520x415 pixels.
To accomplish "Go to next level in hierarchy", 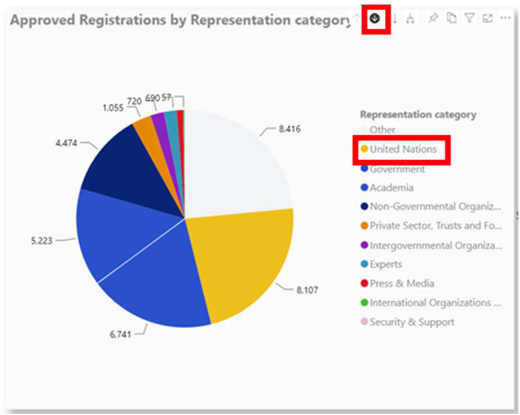I will [x=395, y=18].
